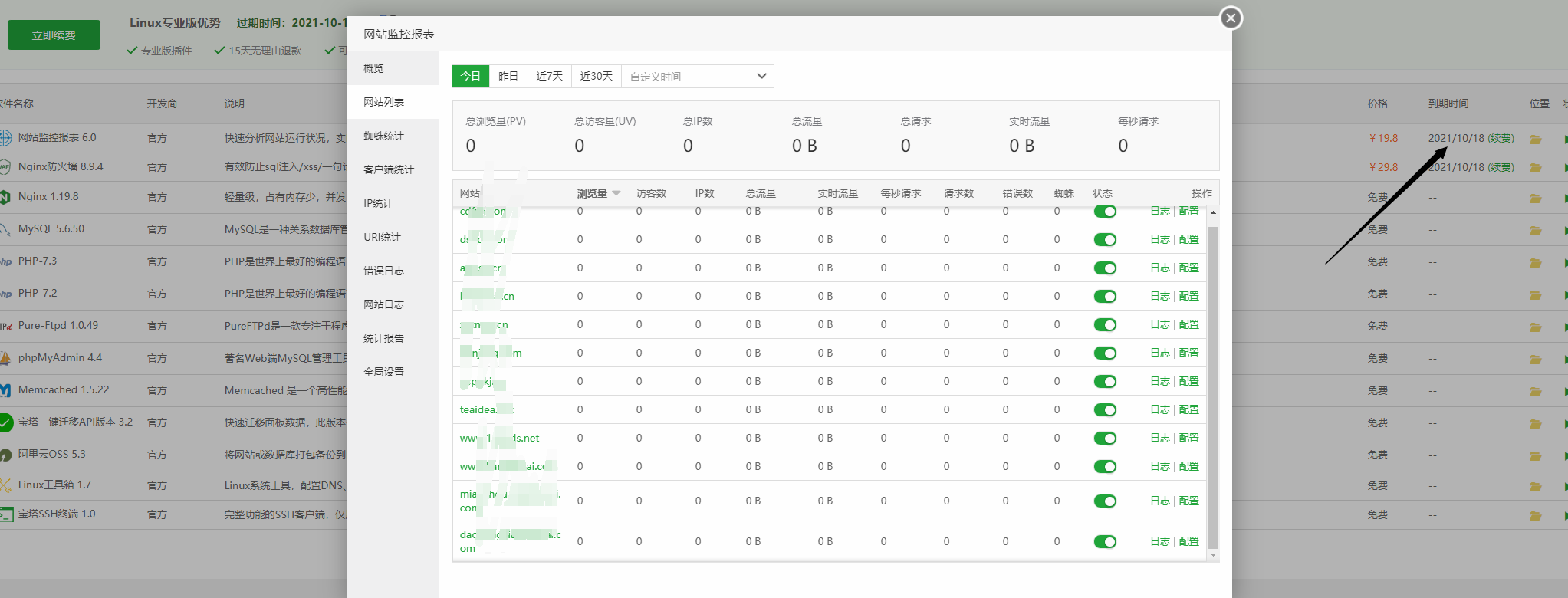Screen dimensions: 1568x598
Task: Click the 阿里云OSS plugin icon
Action: 5,455
